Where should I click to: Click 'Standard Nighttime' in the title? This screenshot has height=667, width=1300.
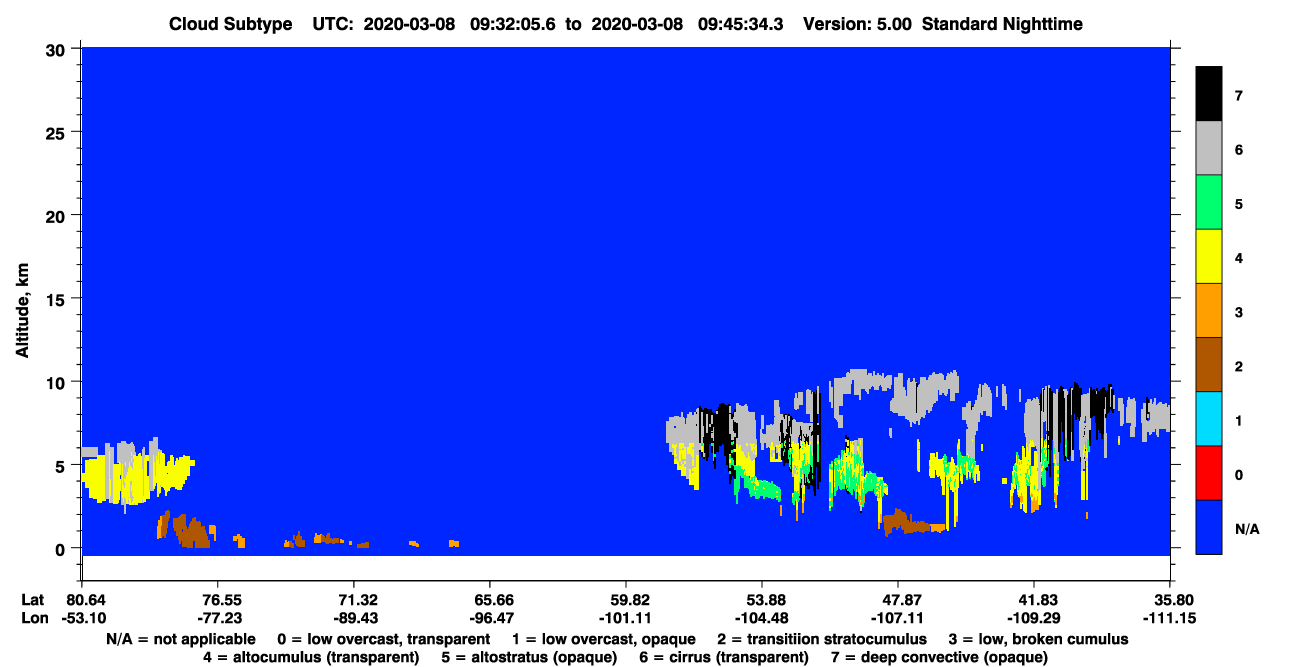point(1001,23)
